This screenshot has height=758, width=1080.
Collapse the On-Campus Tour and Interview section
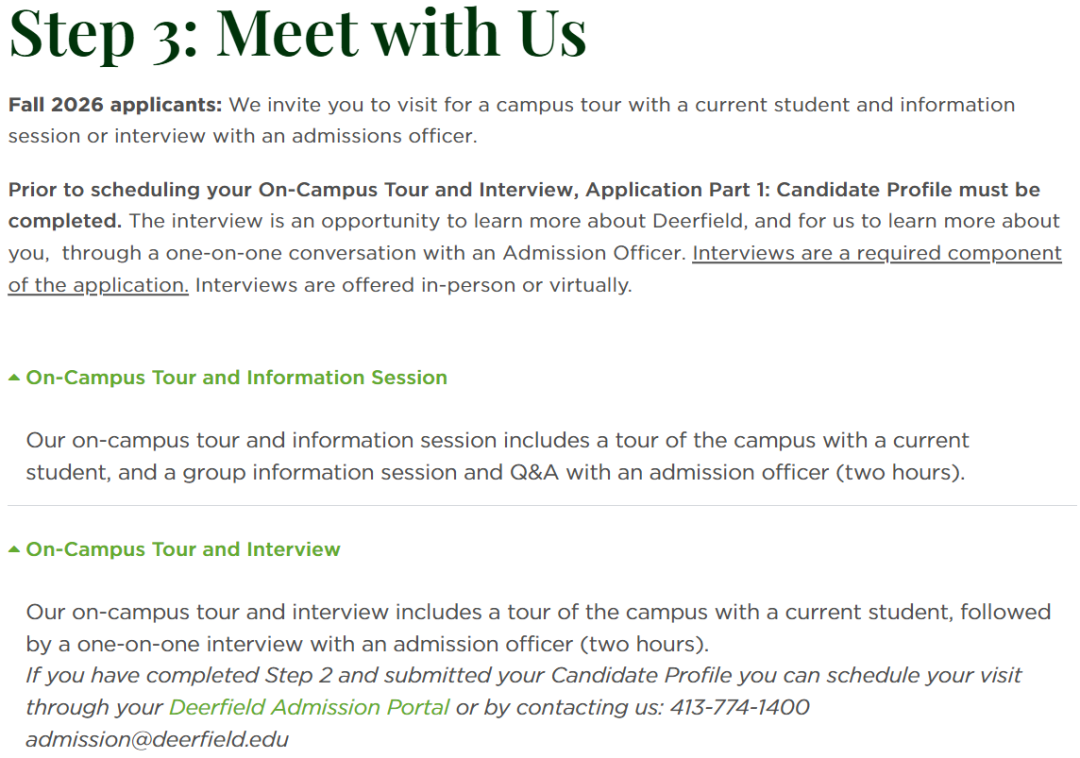tap(183, 550)
